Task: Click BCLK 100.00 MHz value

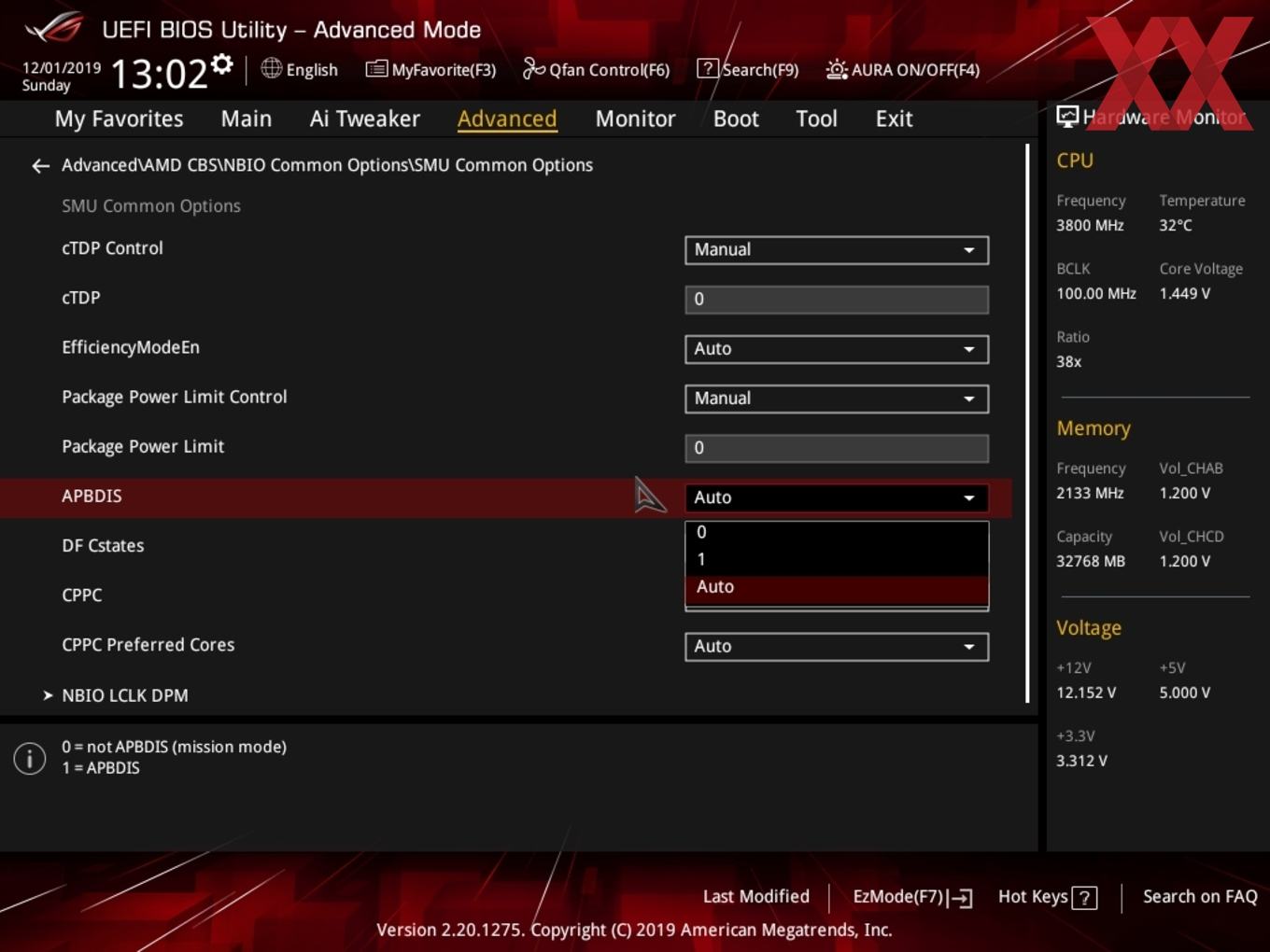Action: pos(1096,293)
